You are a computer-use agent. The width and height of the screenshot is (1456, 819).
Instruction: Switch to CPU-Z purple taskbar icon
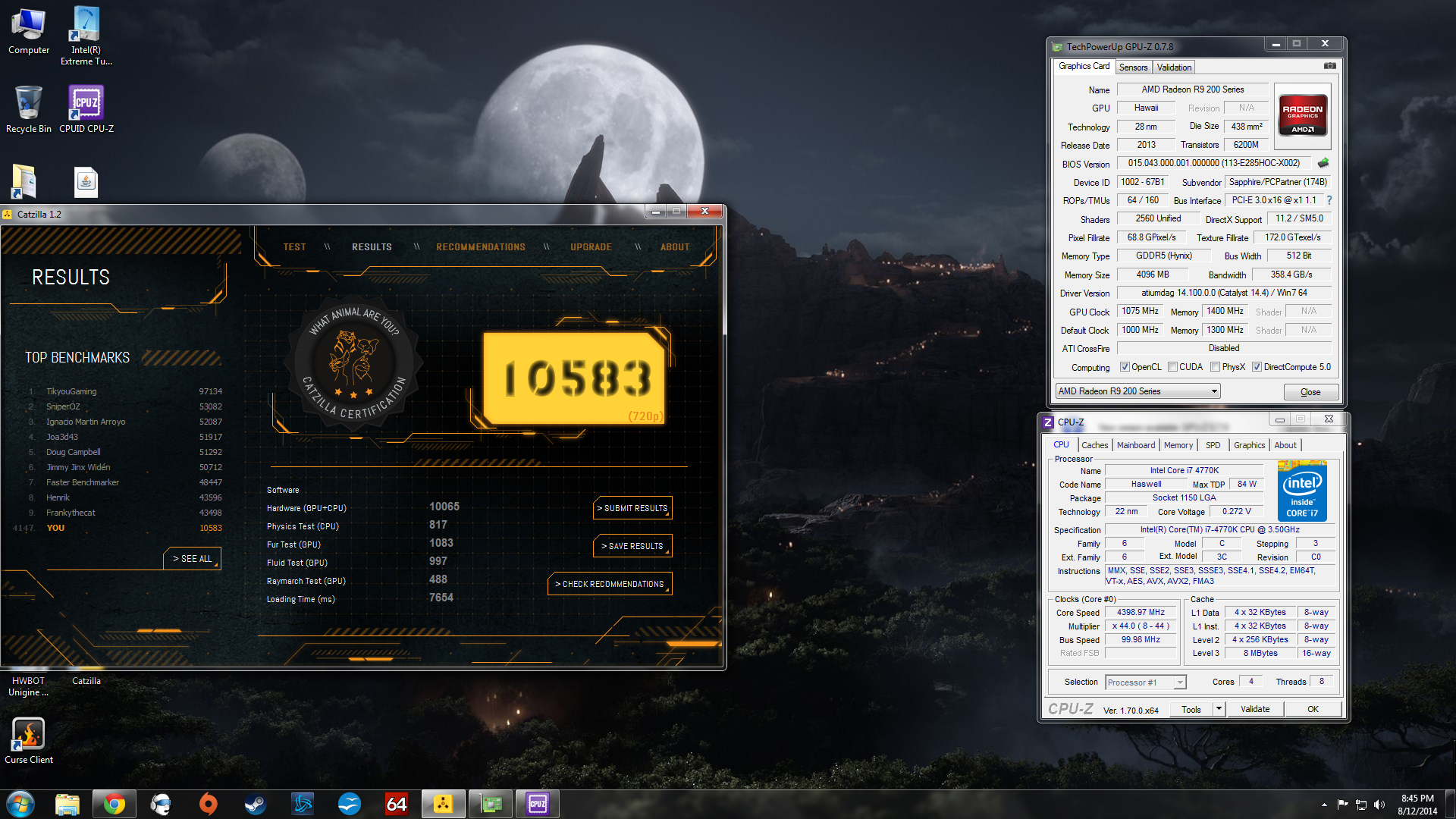(x=538, y=804)
